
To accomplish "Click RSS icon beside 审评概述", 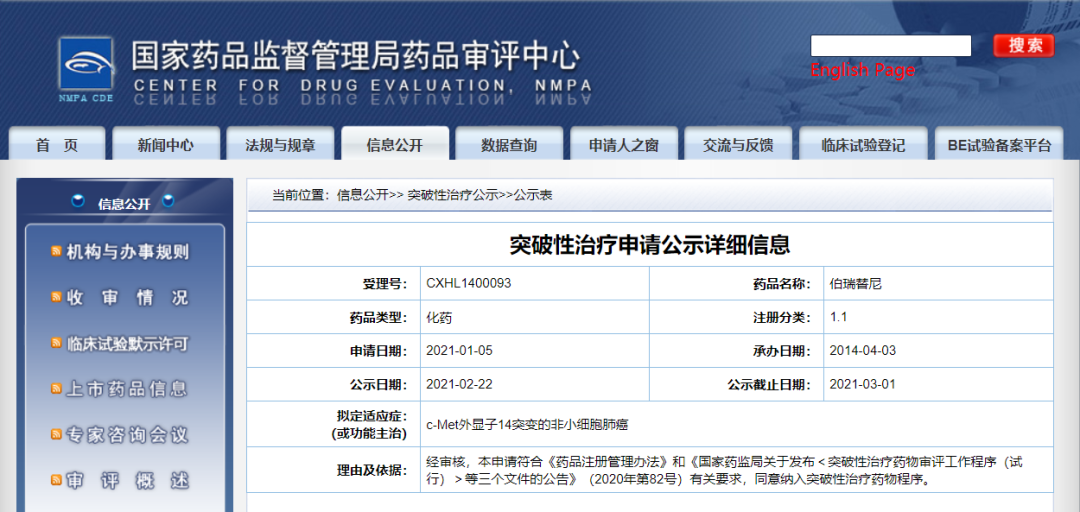I will coord(57,480).
